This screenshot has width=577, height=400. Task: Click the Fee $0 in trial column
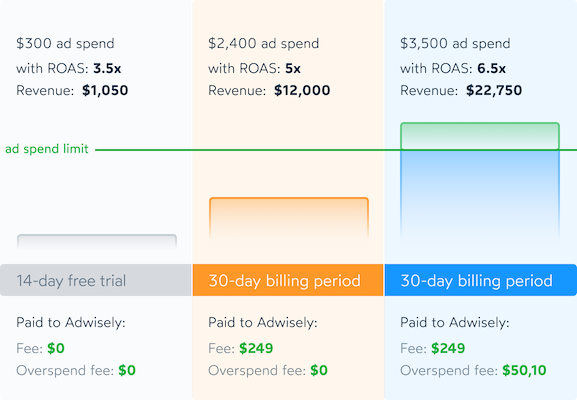[56, 348]
